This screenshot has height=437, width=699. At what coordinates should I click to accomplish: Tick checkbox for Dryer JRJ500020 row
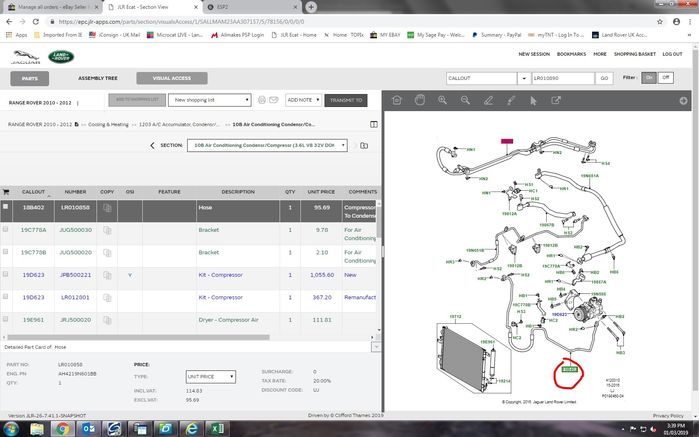5,319
